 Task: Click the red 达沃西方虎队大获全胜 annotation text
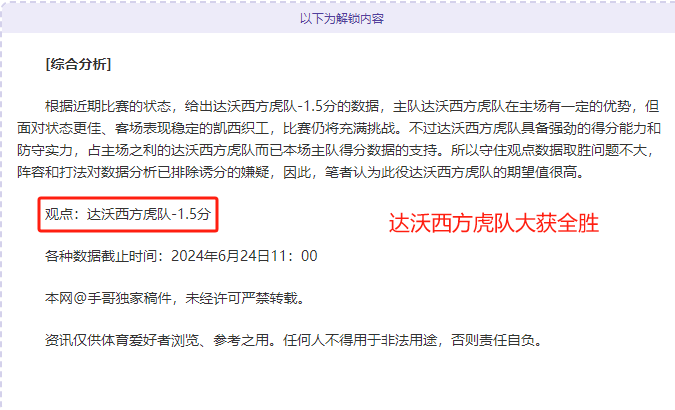(494, 223)
